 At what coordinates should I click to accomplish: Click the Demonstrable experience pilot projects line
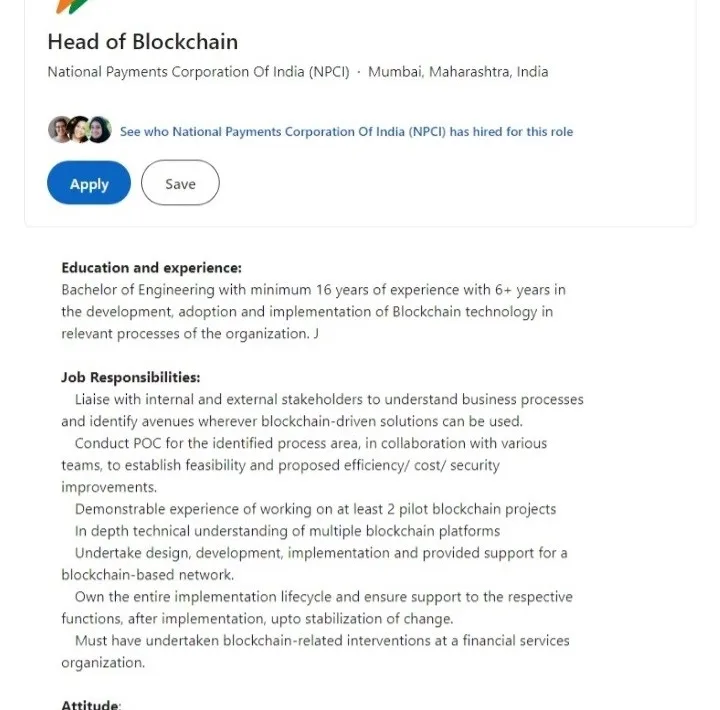click(x=315, y=509)
